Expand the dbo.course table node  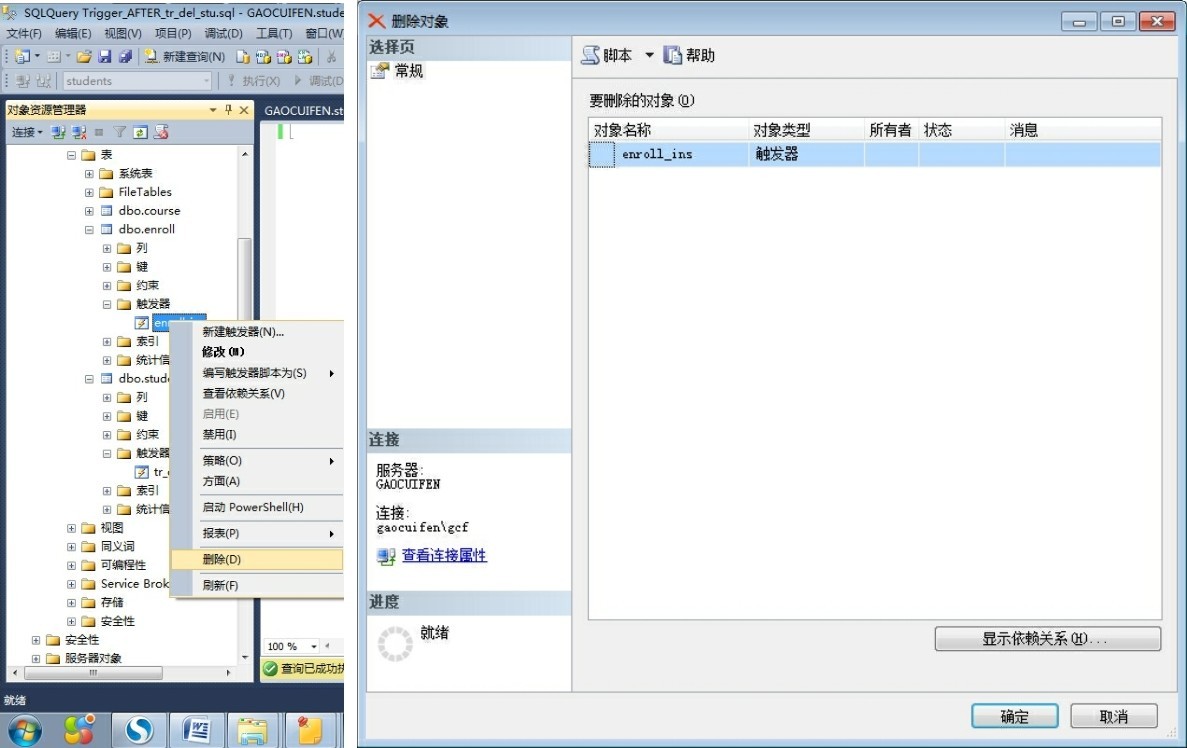89,211
